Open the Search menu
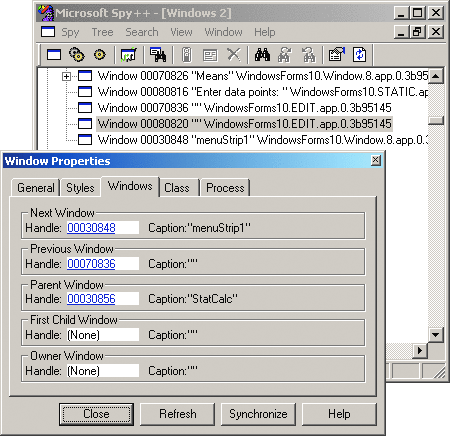The image size is (450, 436). pos(142,32)
